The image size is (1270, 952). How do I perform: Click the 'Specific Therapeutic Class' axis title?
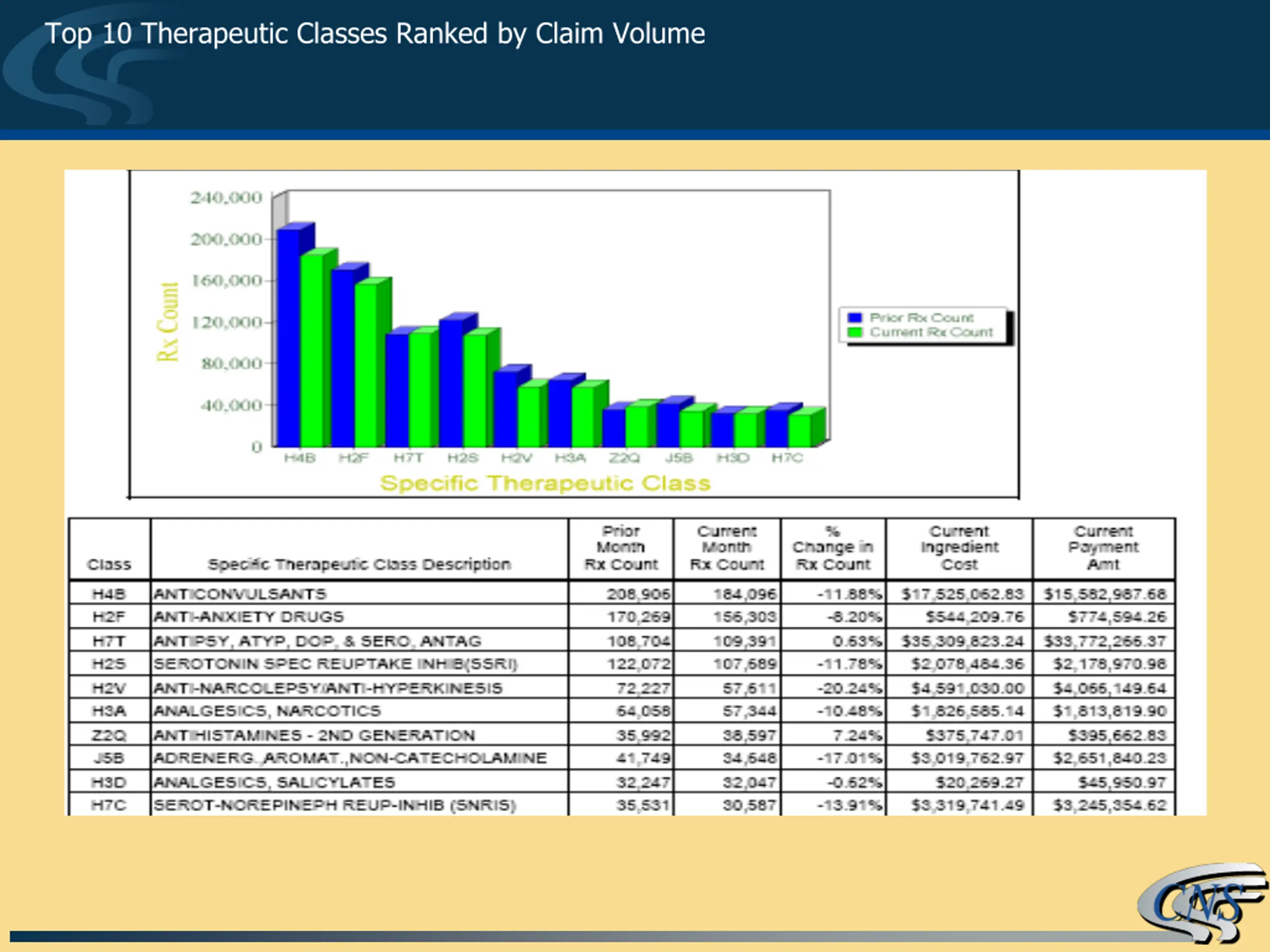point(545,483)
